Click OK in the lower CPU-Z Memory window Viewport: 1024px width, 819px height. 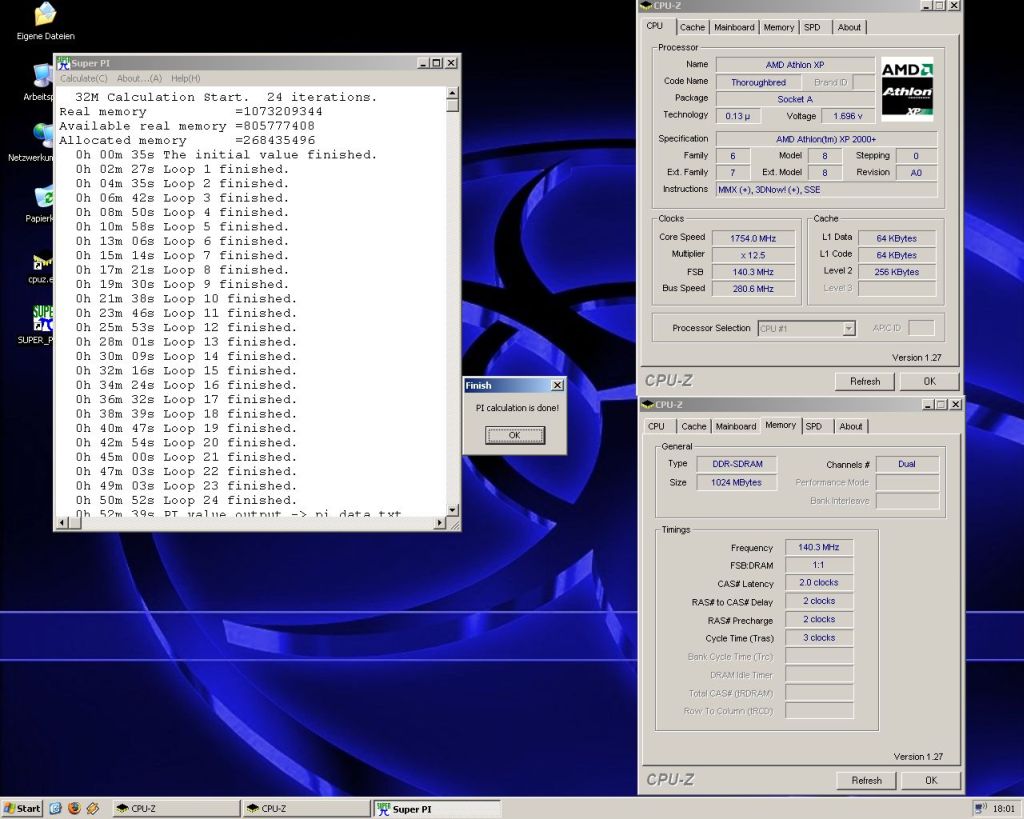(931, 780)
